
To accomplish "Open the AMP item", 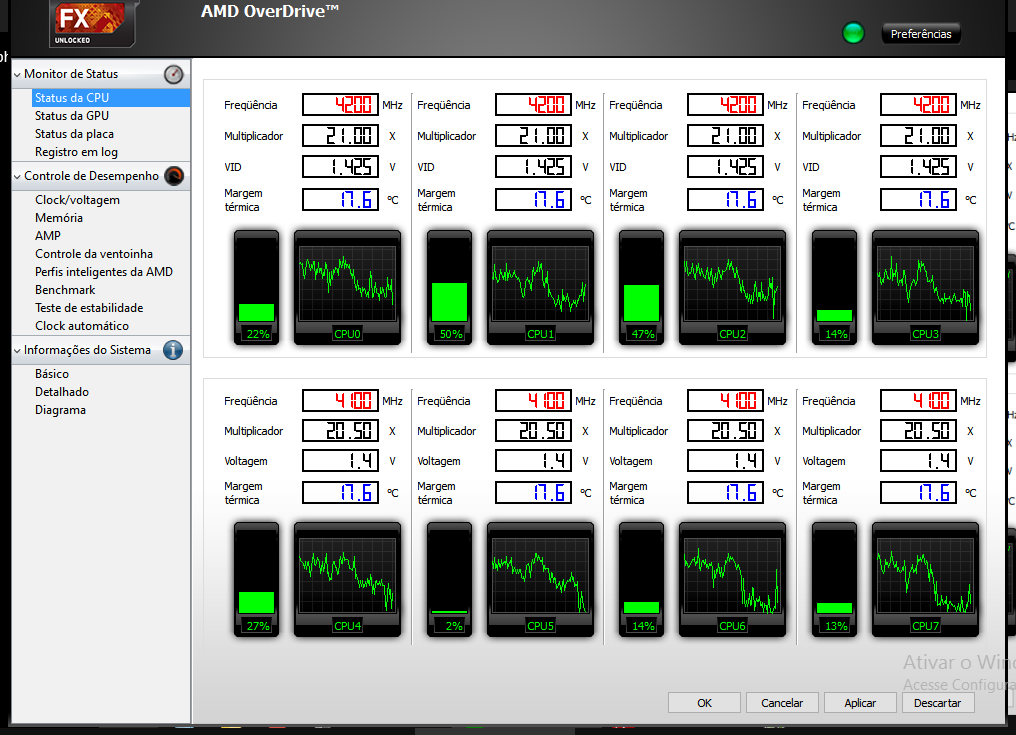I will pos(48,236).
